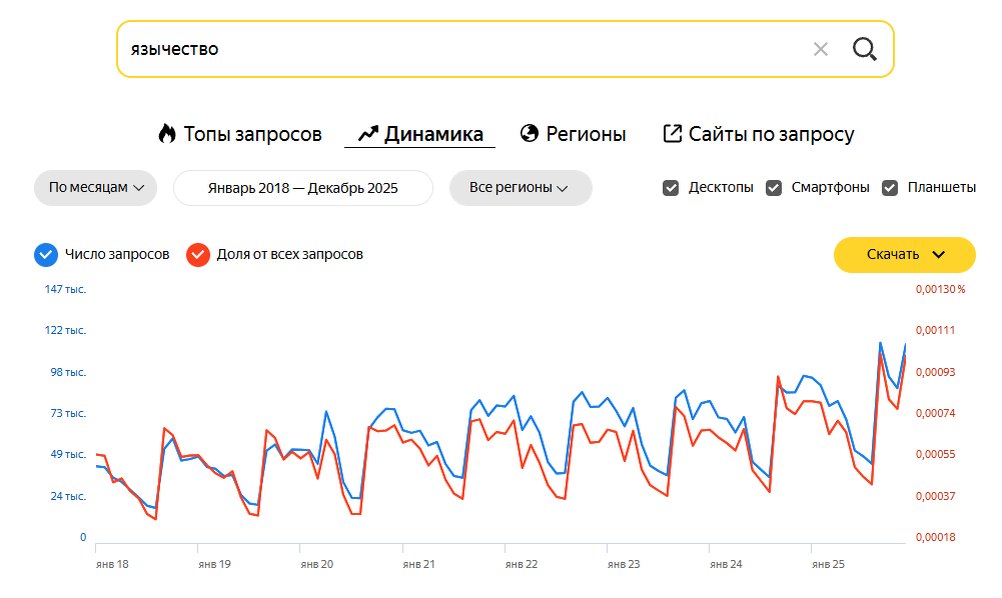Uncheck the Планшеты checkbox
1002x598 pixels.
pyautogui.click(x=890, y=188)
